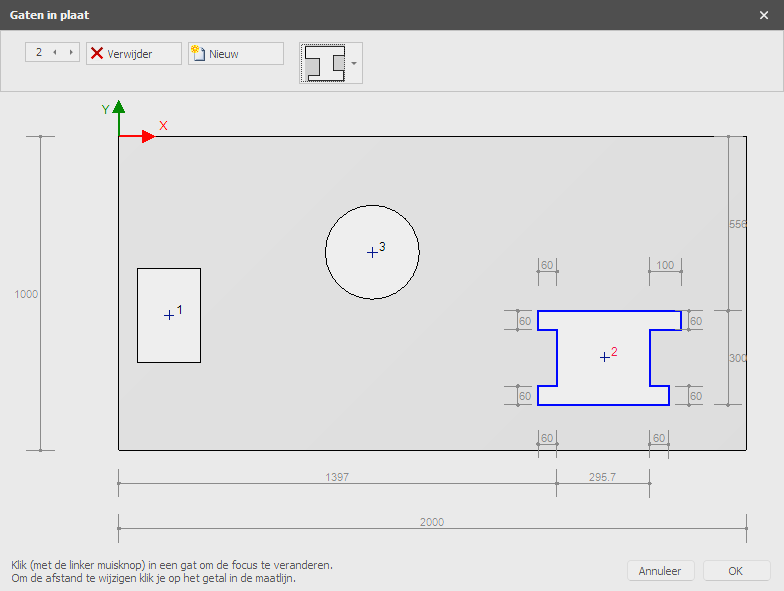Edit the 100 top-right notch dimension
This screenshot has height=591, width=784.
(665, 266)
